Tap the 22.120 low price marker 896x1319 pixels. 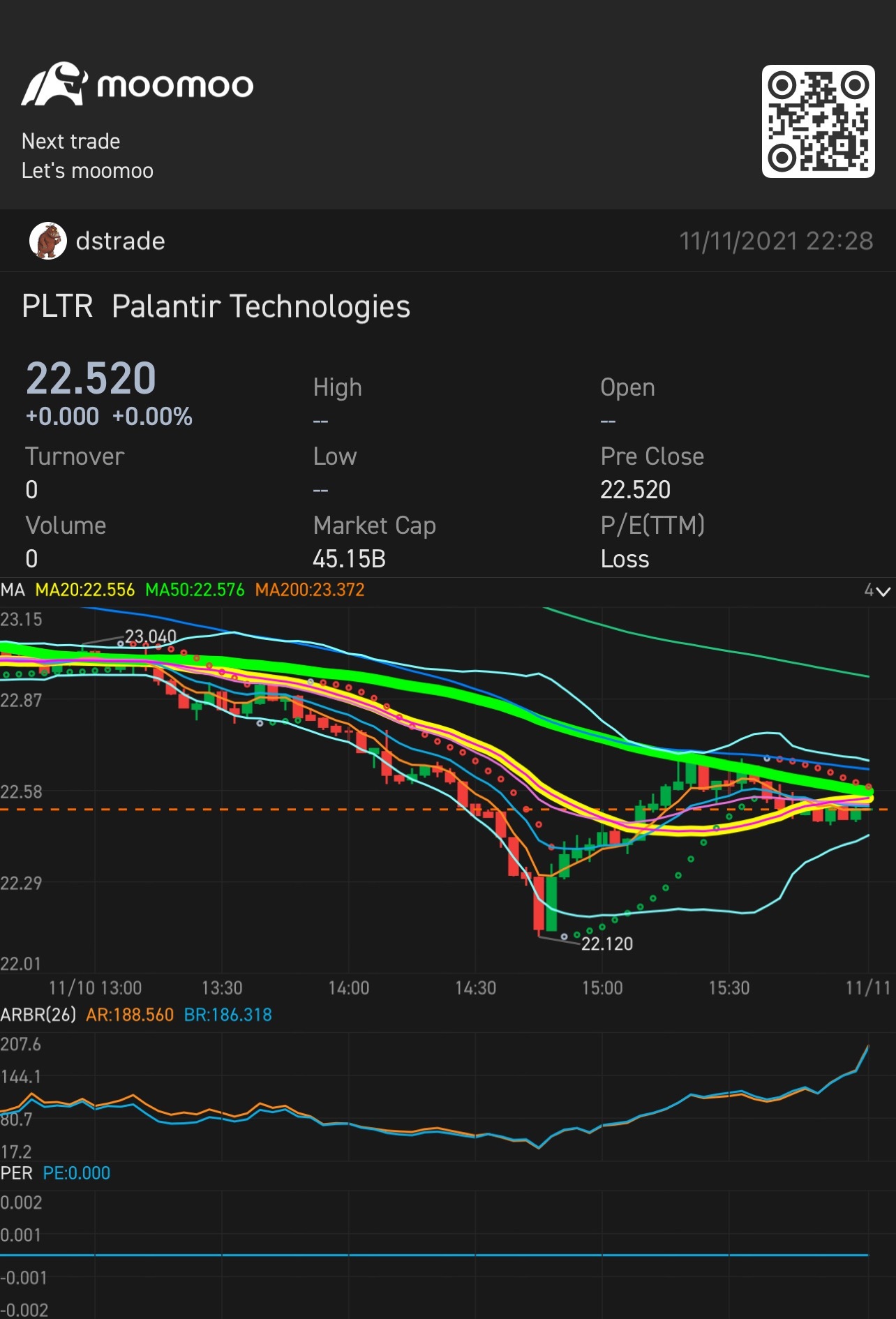click(607, 944)
